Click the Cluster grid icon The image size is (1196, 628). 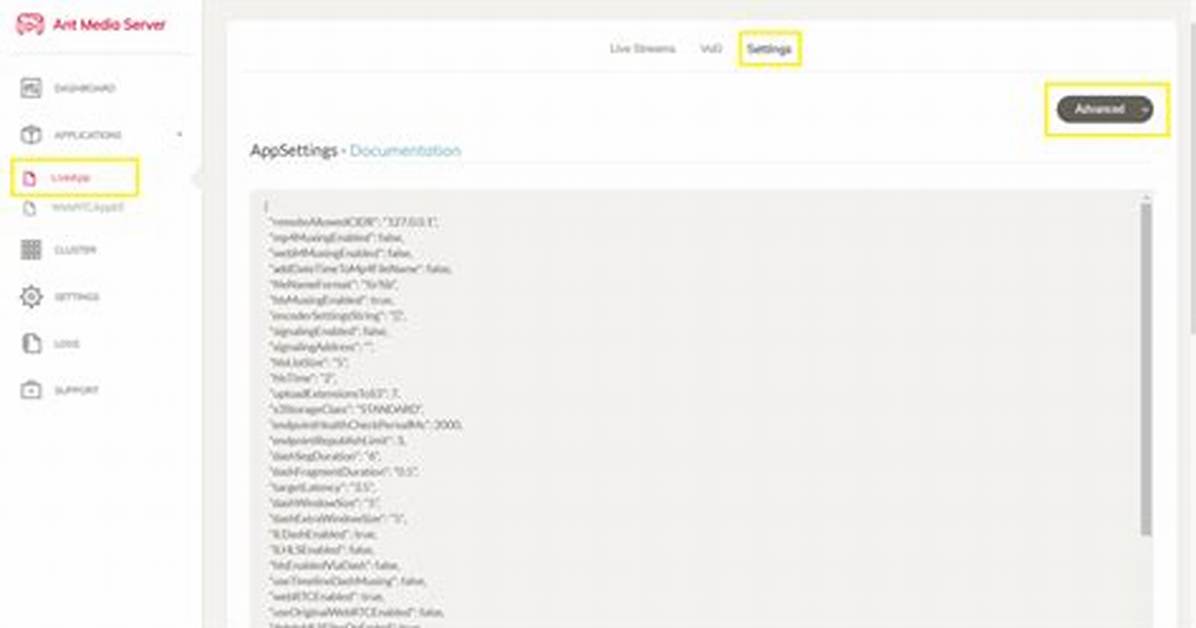[x=31, y=250]
